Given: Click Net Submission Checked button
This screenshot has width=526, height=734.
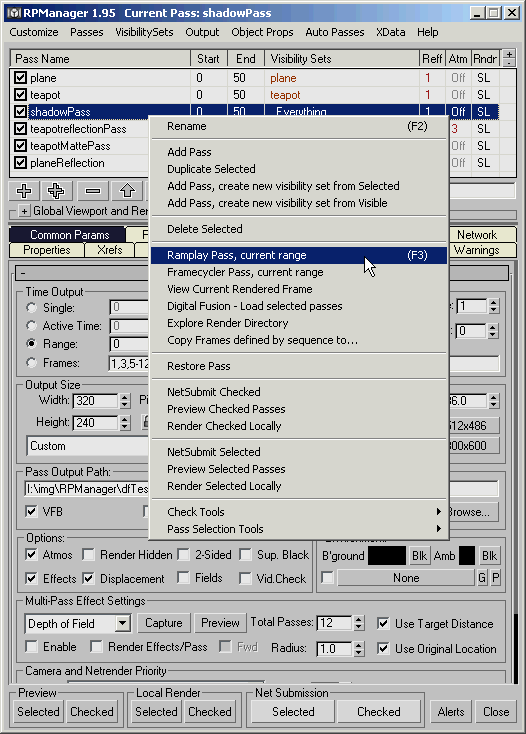Looking at the screenshot, I should (379, 712).
